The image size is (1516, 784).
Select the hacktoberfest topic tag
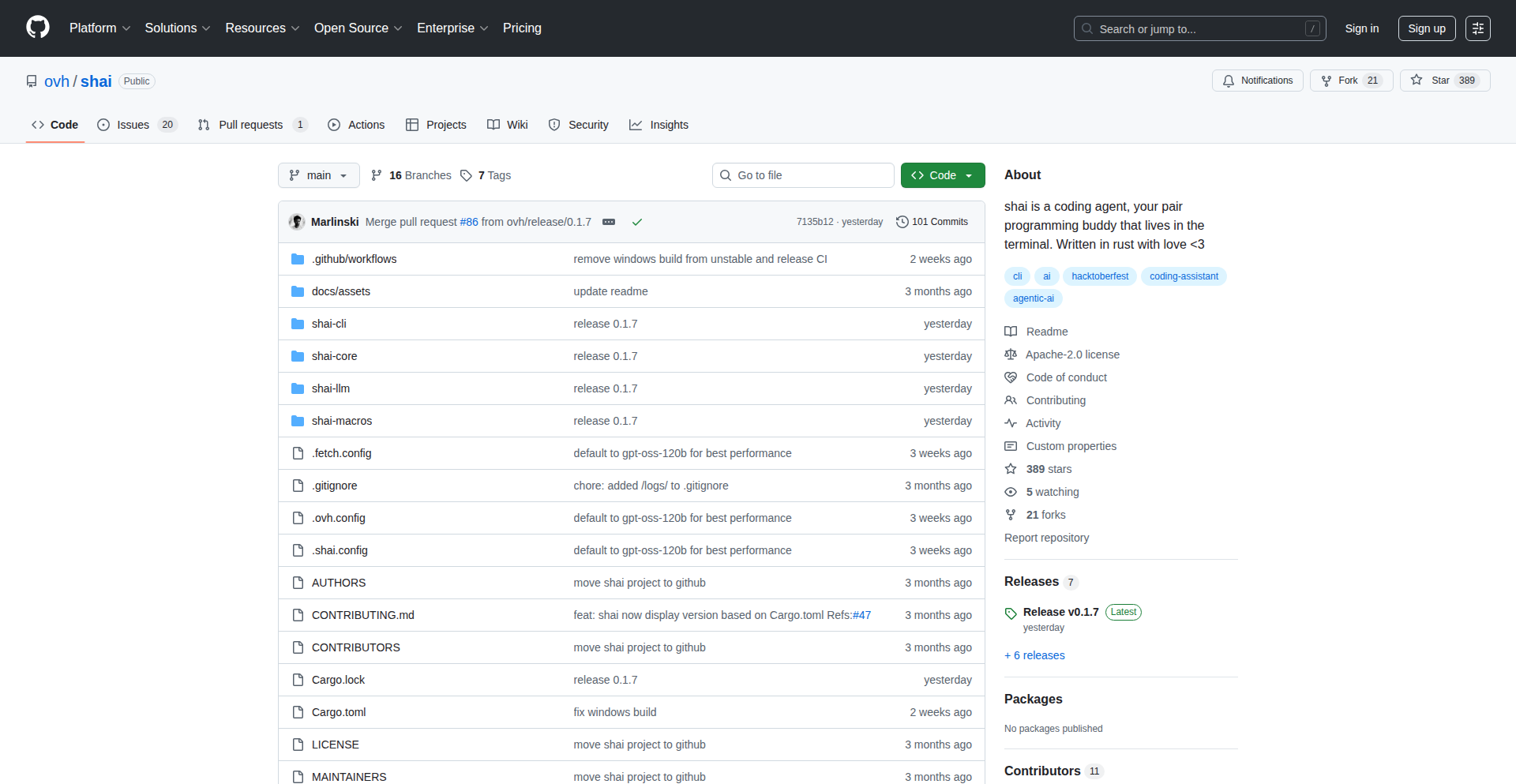coord(1100,276)
